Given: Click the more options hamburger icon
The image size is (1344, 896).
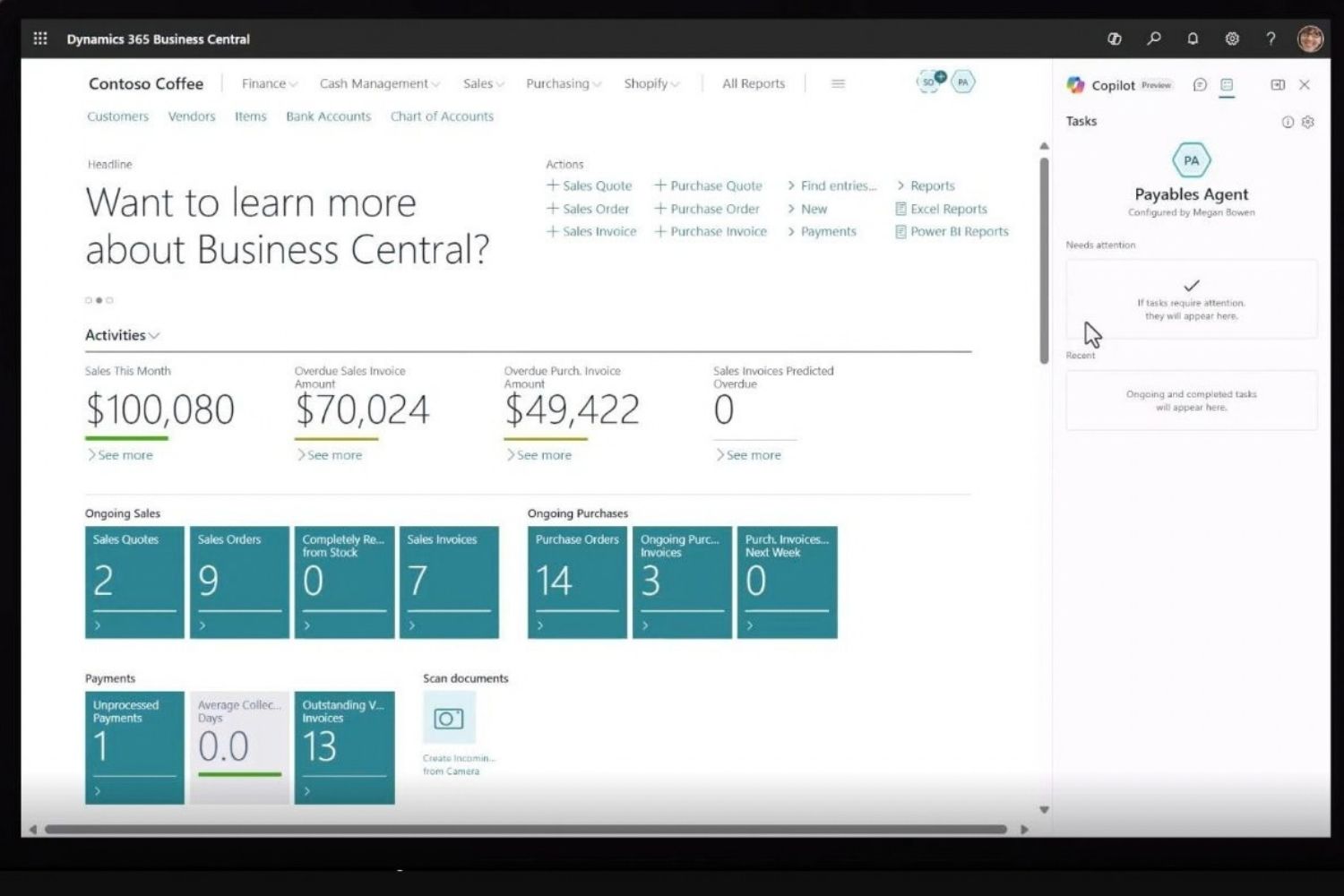Looking at the screenshot, I should pyautogui.click(x=838, y=83).
